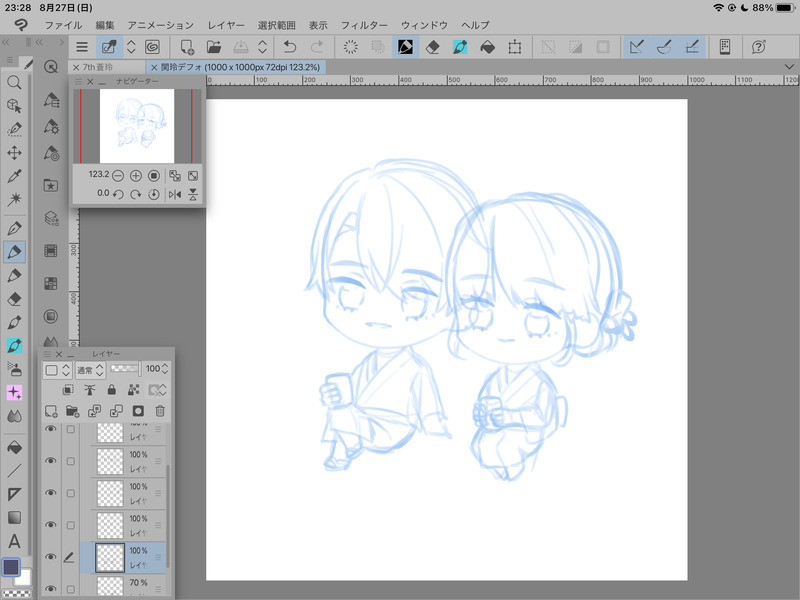Click the Clear spinner icon in command bar

point(351,47)
